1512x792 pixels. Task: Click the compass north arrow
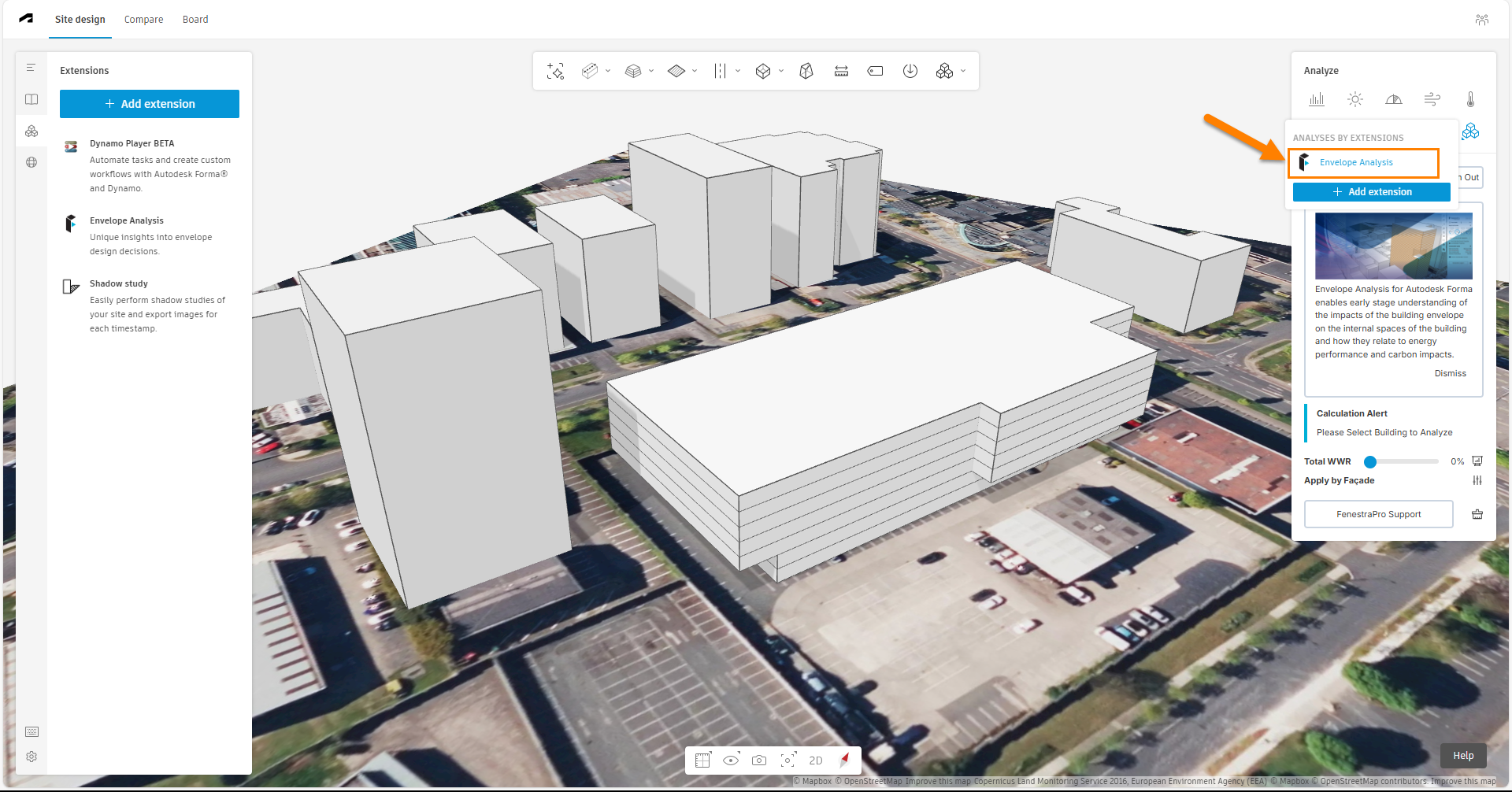click(845, 760)
